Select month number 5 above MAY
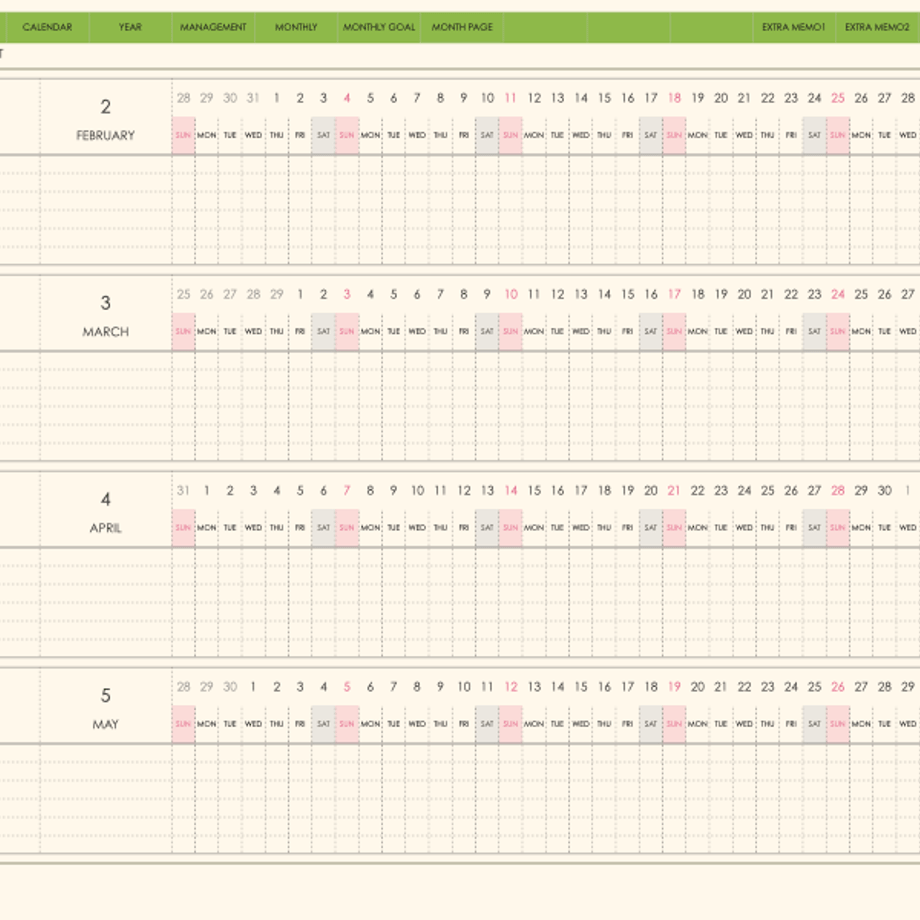 coord(106,696)
